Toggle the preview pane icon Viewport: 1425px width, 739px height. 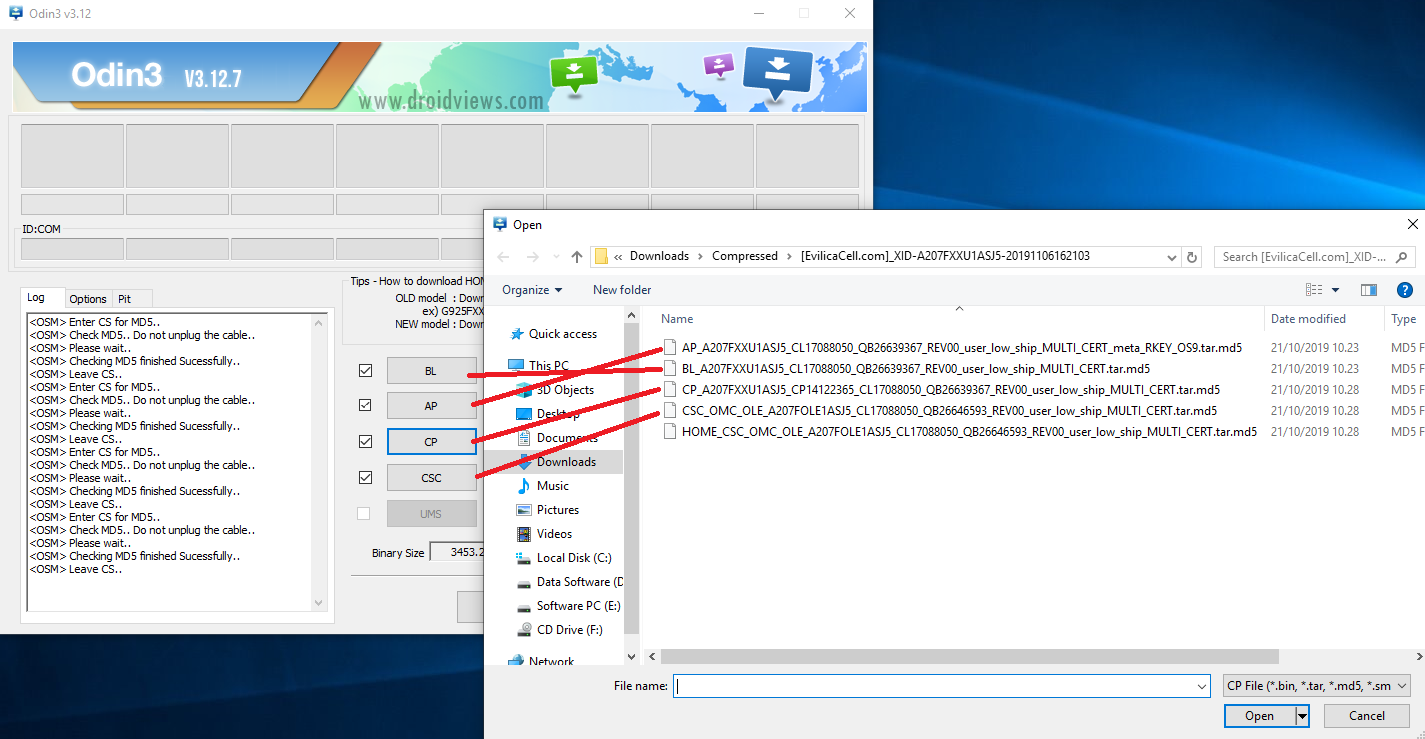pyautogui.click(x=1369, y=290)
